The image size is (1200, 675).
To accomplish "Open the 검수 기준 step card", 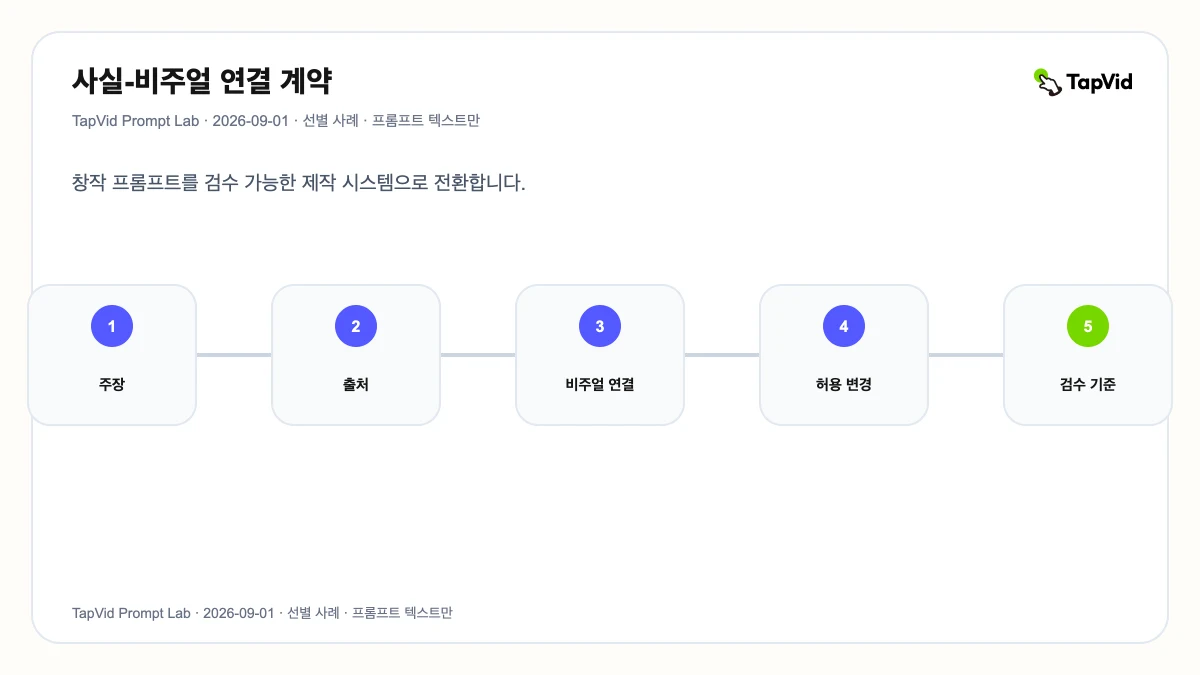I will click(1088, 355).
